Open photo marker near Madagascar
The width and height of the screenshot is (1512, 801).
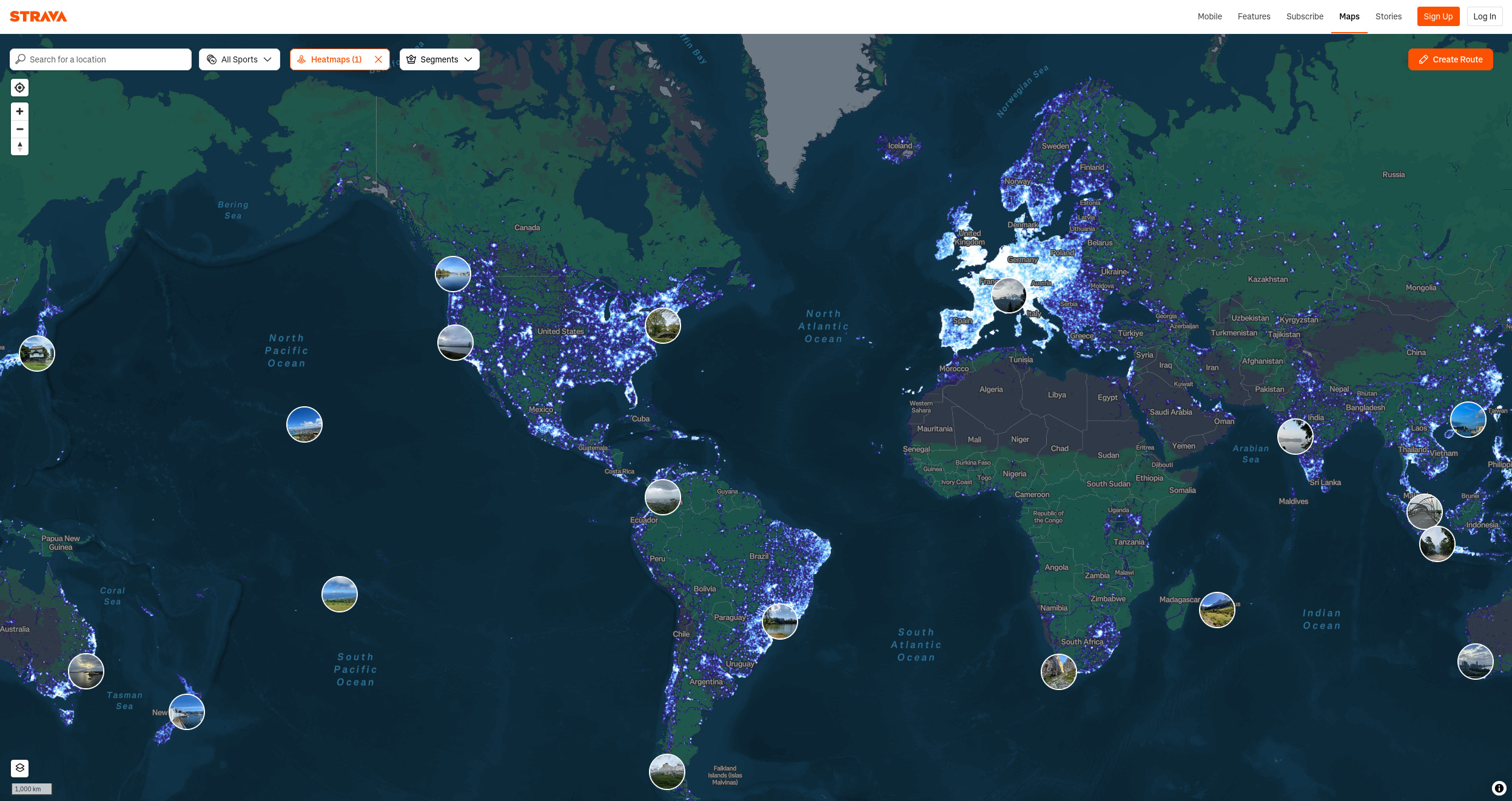tap(1217, 610)
